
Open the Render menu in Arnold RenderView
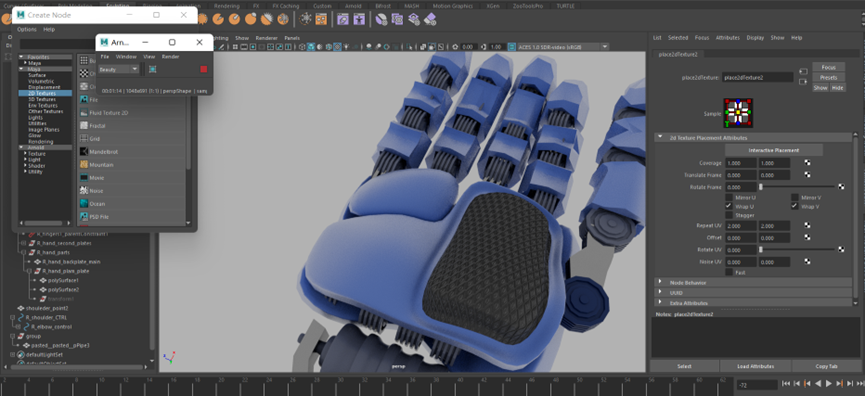[170, 56]
